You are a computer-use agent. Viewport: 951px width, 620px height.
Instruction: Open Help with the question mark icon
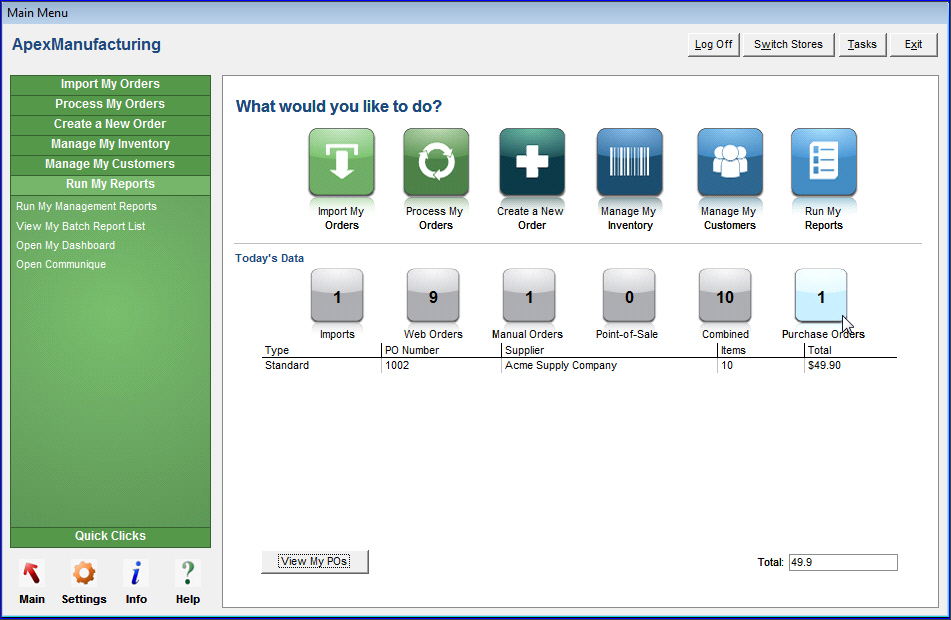click(187, 574)
